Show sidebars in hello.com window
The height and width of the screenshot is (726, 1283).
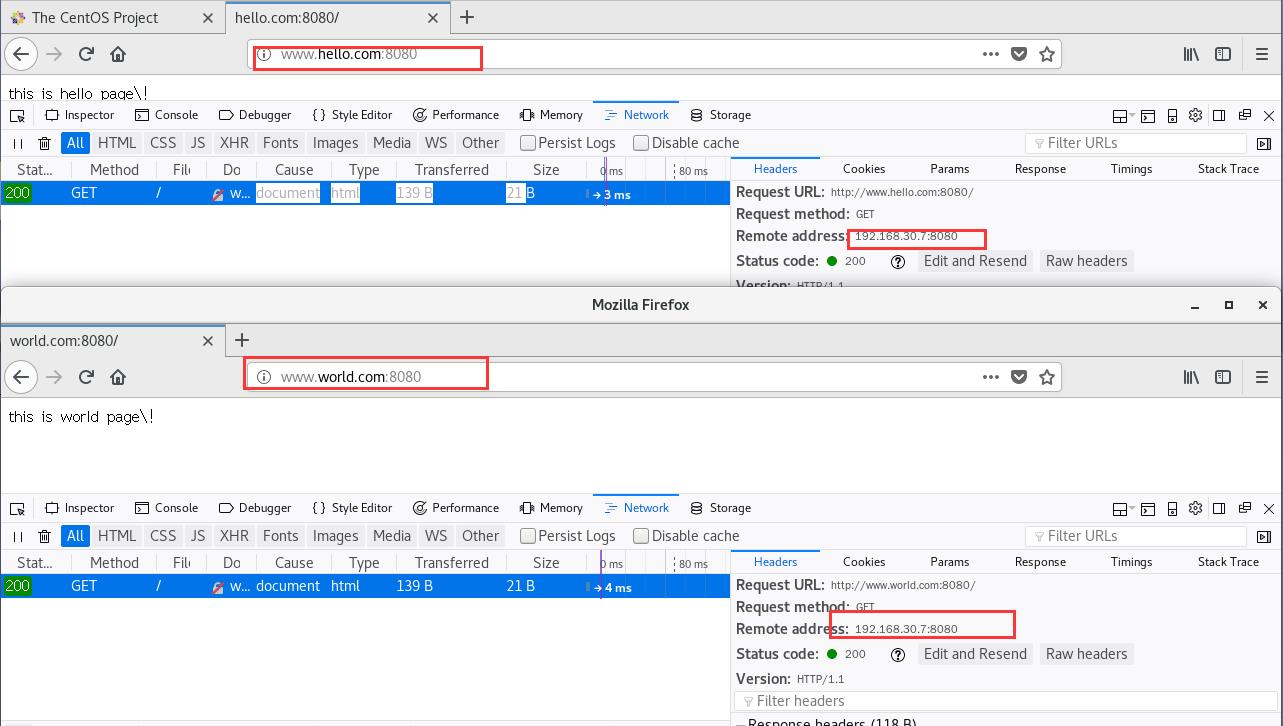click(1223, 54)
